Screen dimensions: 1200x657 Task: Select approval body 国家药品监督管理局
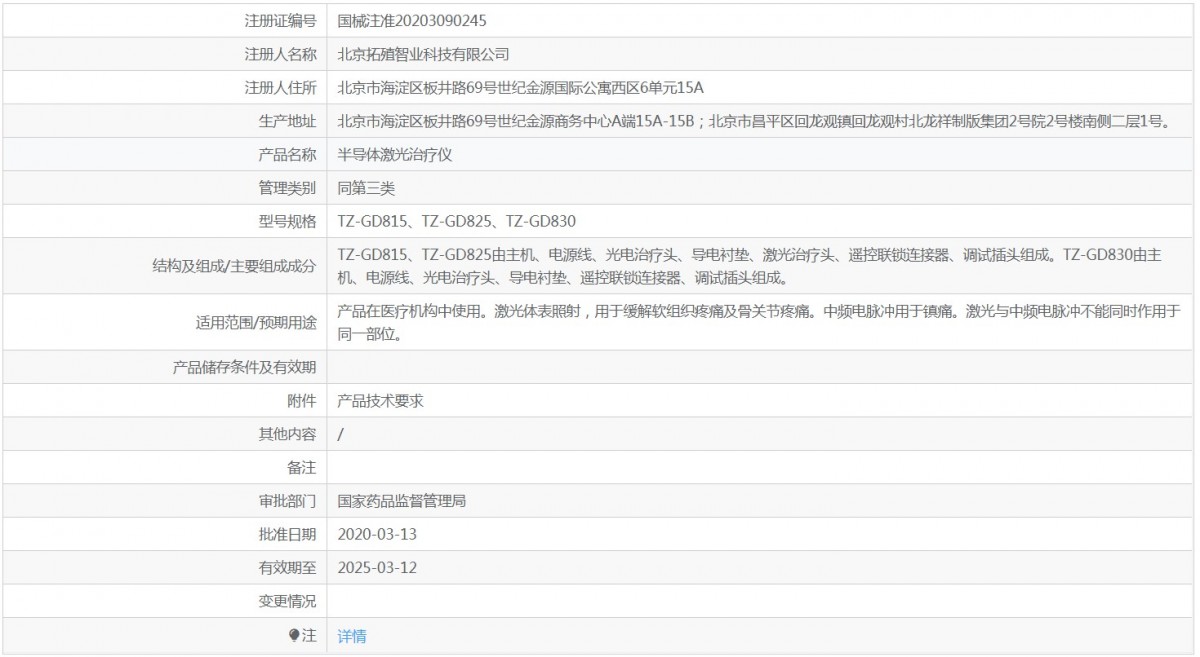click(402, 501)
